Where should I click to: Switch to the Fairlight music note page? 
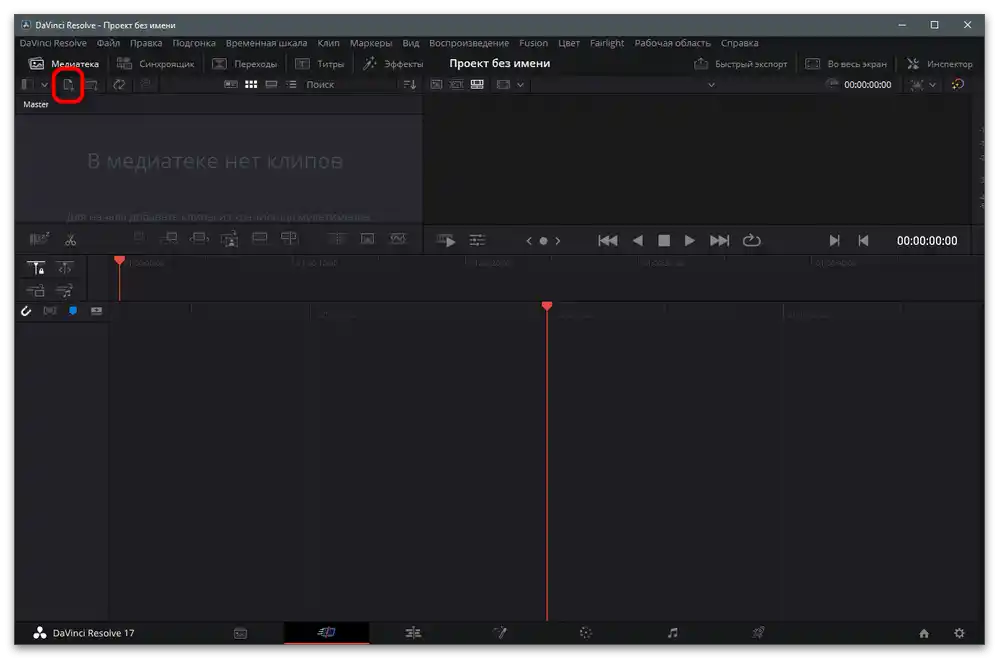click(673, 633)
